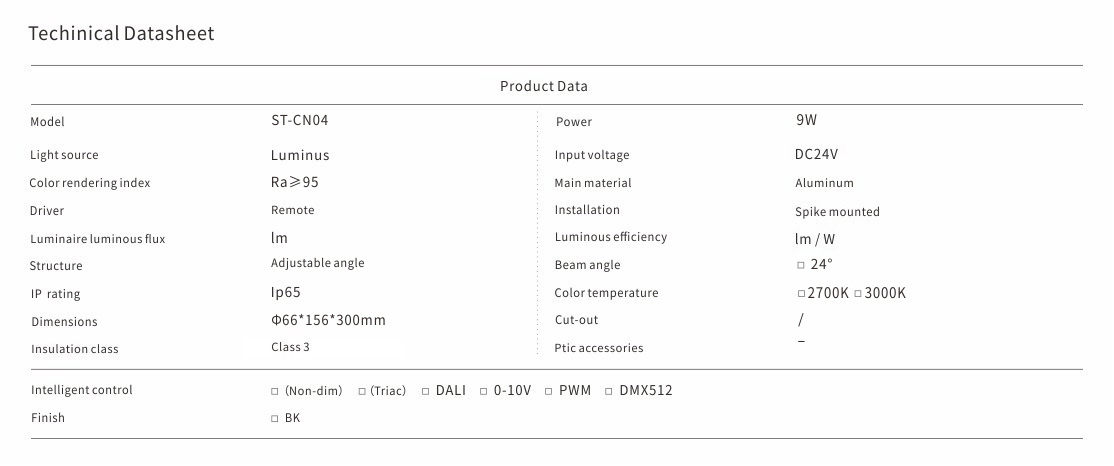Toggle the PWM checkbox

(549, 391)
